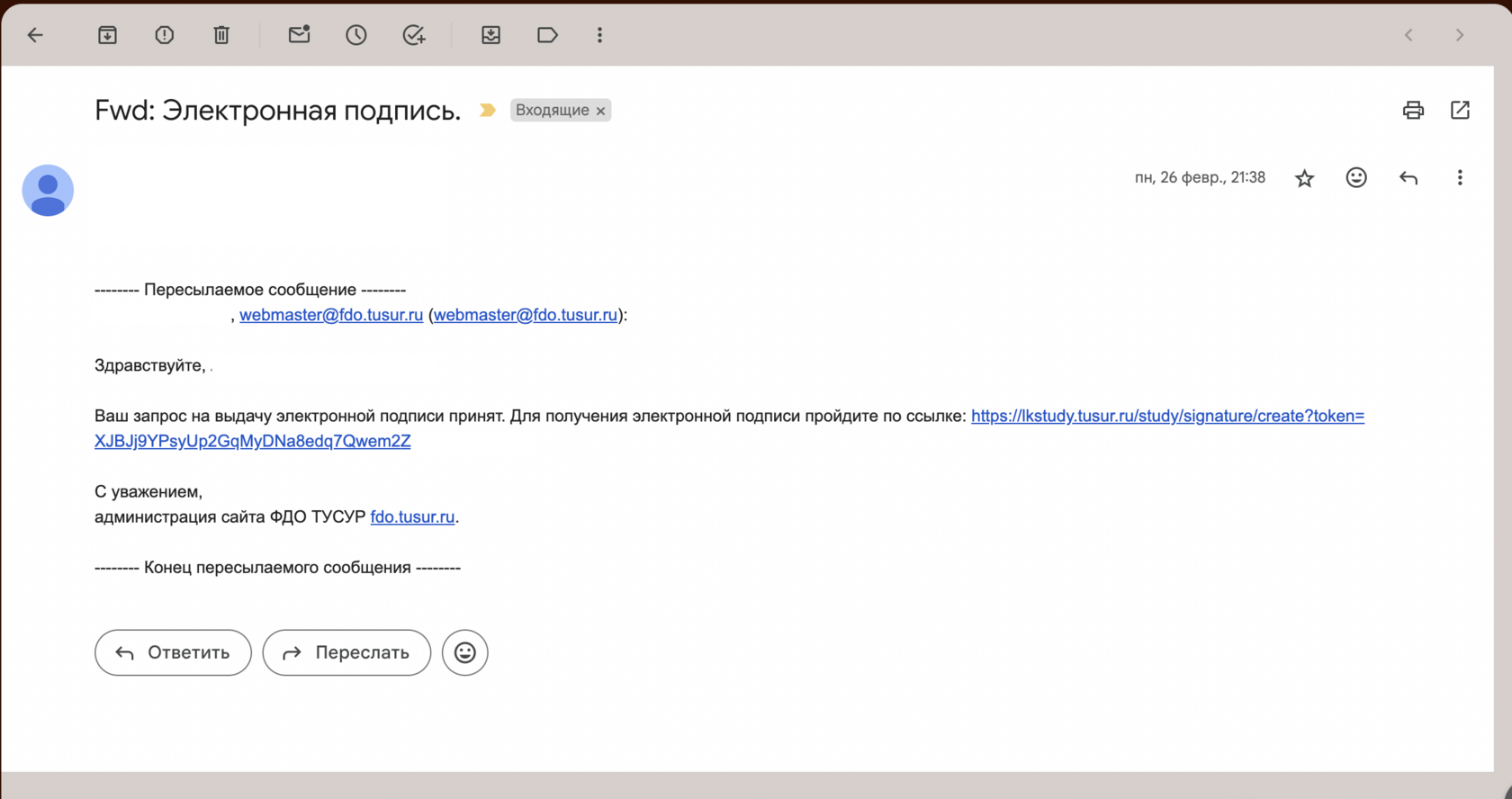The image size is (1512, 799).
Task: Open the toolbar's three-dot More menu
Action: coord(599,35)
